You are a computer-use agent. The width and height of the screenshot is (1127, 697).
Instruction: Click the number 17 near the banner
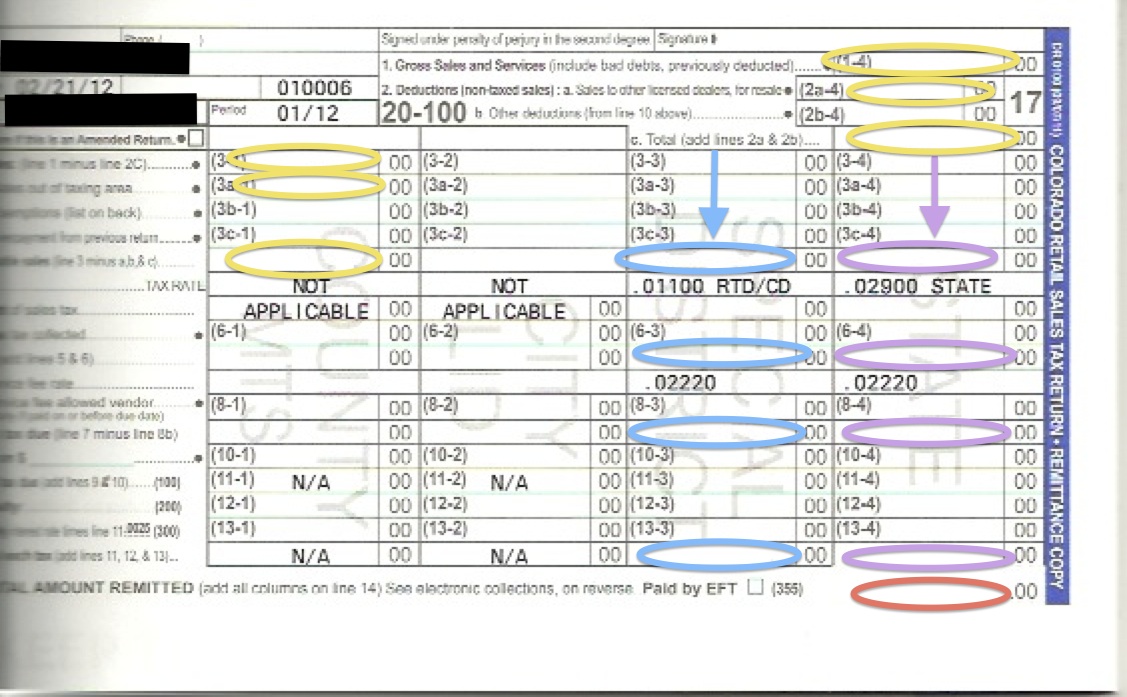click(x=1026, y=102)
